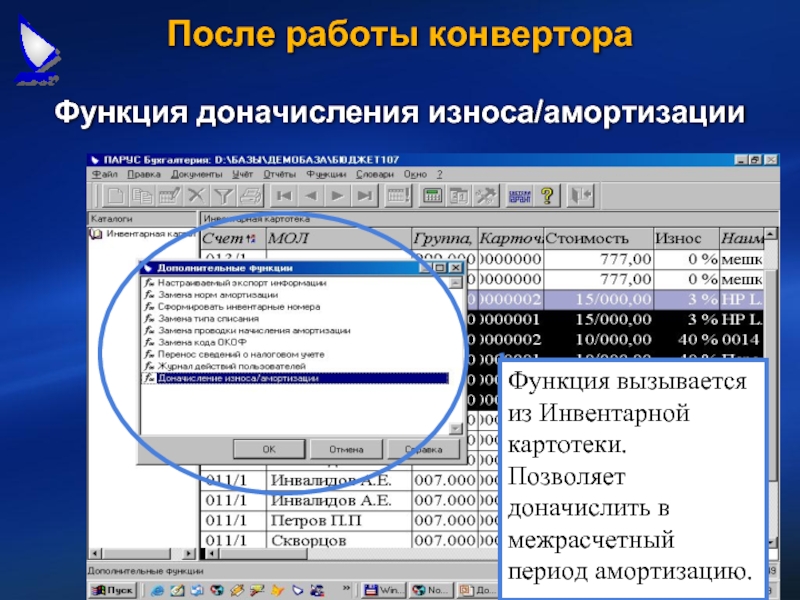This screenshot has width=800, height=600.
Task: Click the function list scroll up arrow
Action: 455,283
